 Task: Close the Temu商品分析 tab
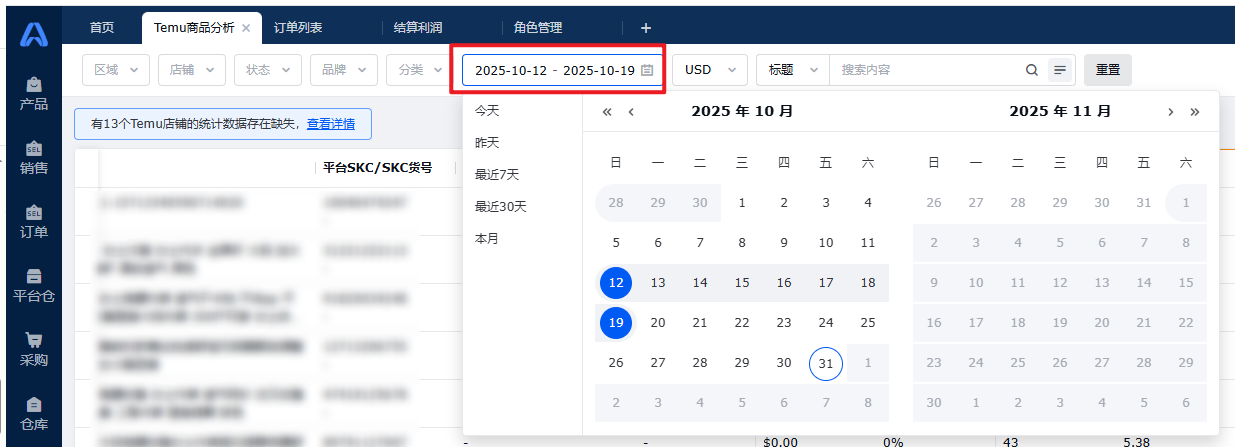(246, 28)
